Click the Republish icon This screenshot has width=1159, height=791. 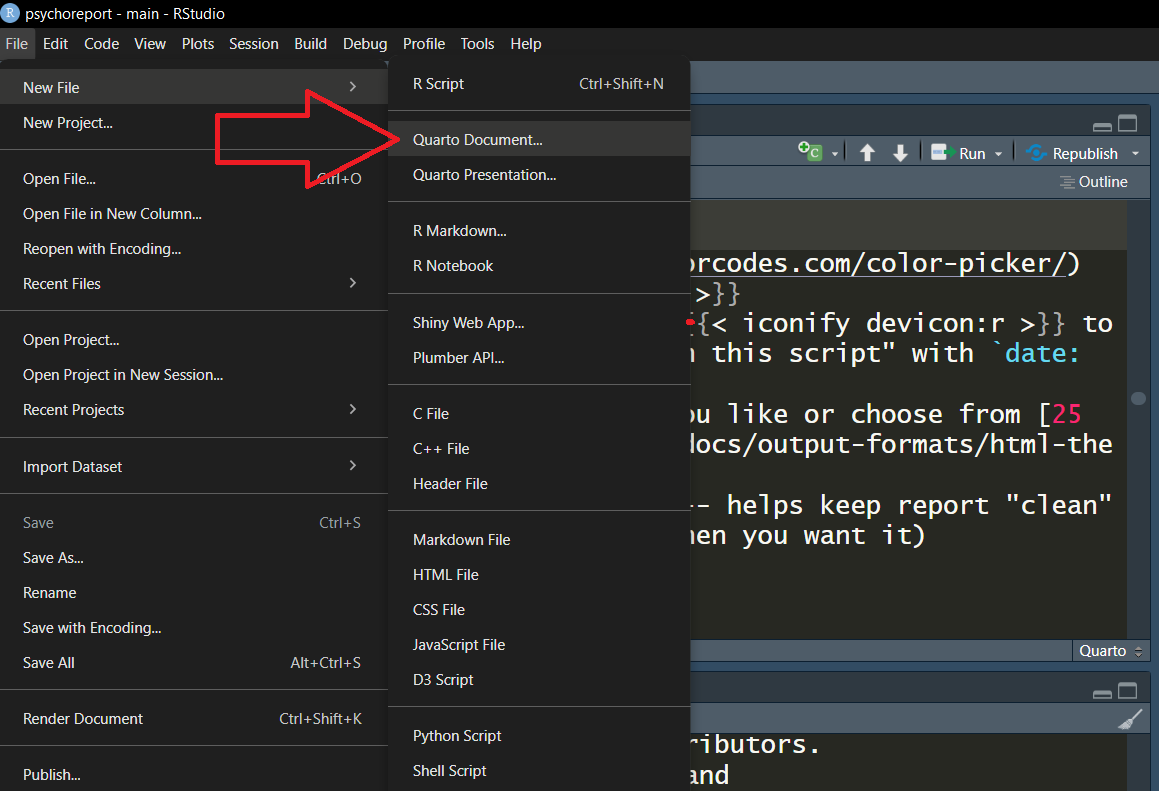(x=1036, y=153)
